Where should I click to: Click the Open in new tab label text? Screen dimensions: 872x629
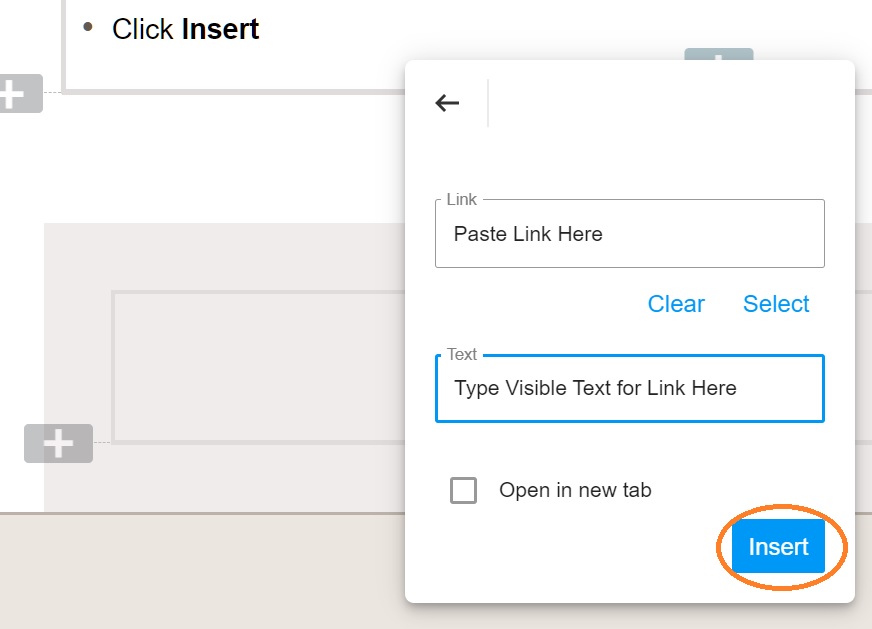click(575, 490)
